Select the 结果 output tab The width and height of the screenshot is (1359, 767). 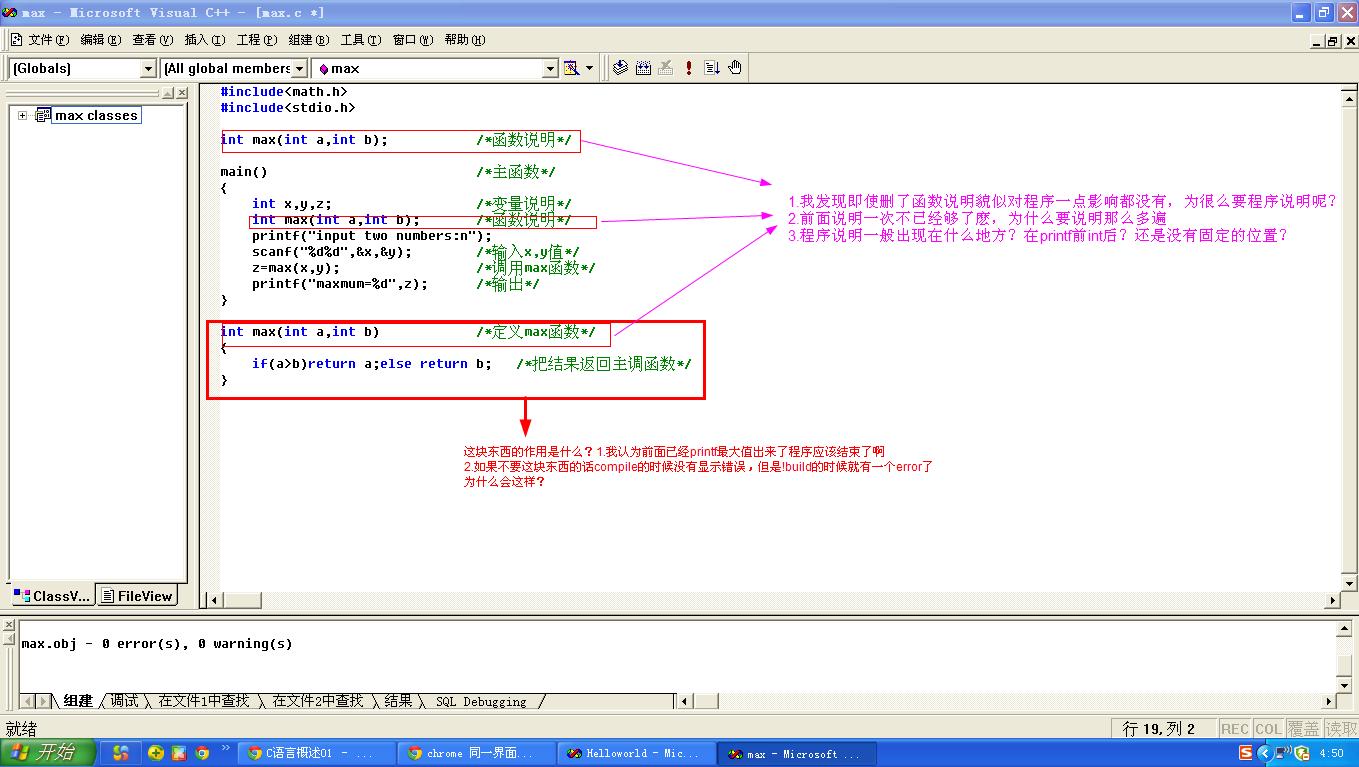point(398,701)
